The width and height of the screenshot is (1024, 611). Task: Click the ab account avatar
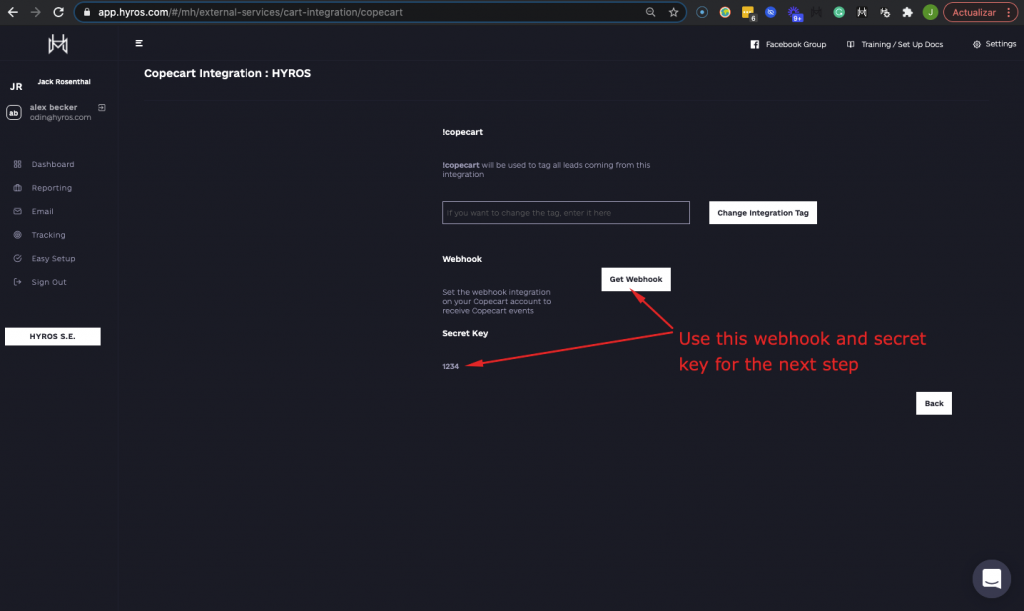[14, 112]
